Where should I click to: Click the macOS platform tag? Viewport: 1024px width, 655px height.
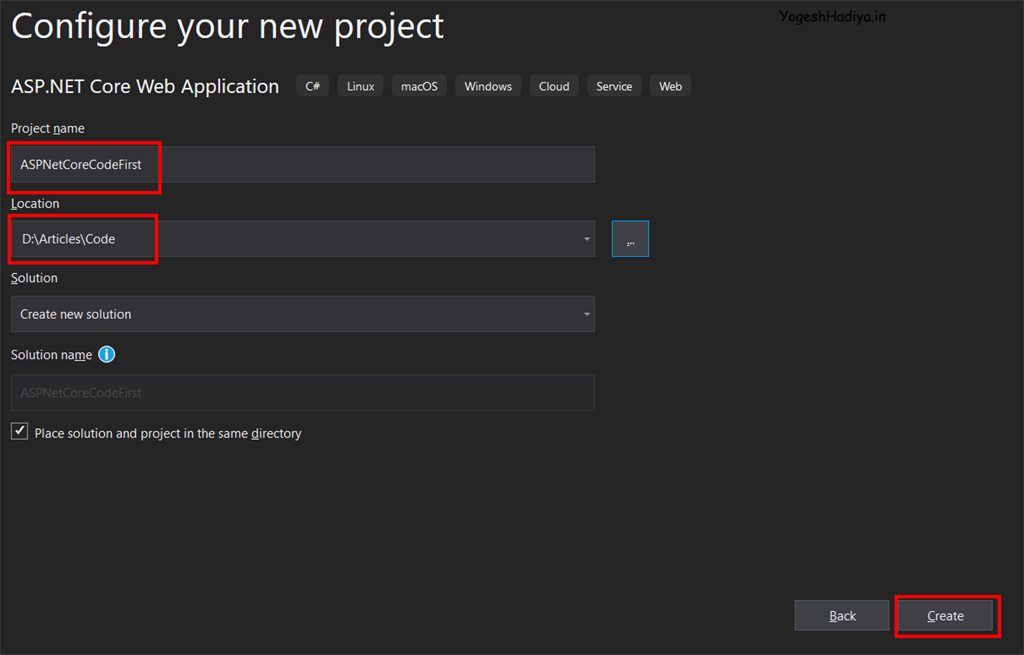coord(419,86)
